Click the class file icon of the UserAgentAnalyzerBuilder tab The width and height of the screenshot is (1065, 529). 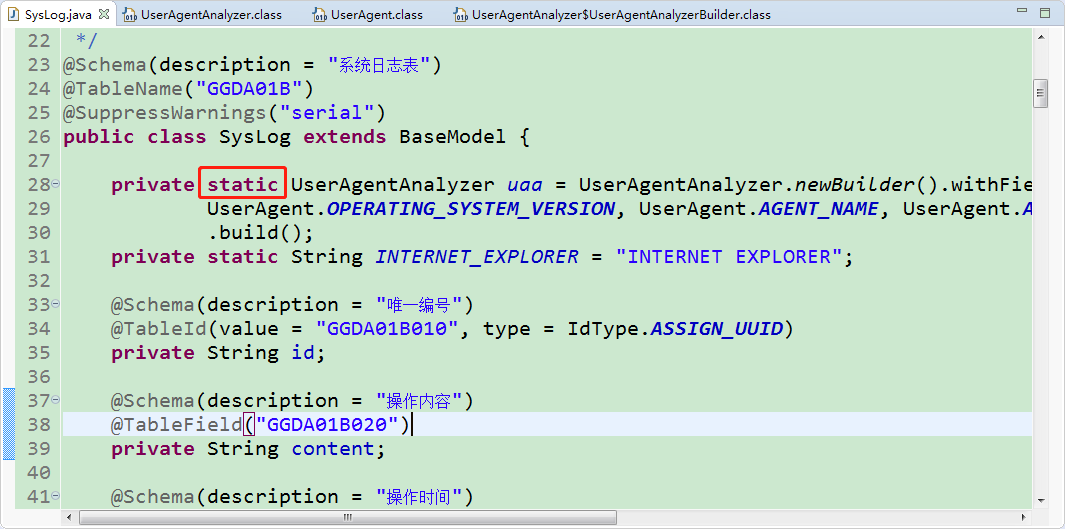461,14
